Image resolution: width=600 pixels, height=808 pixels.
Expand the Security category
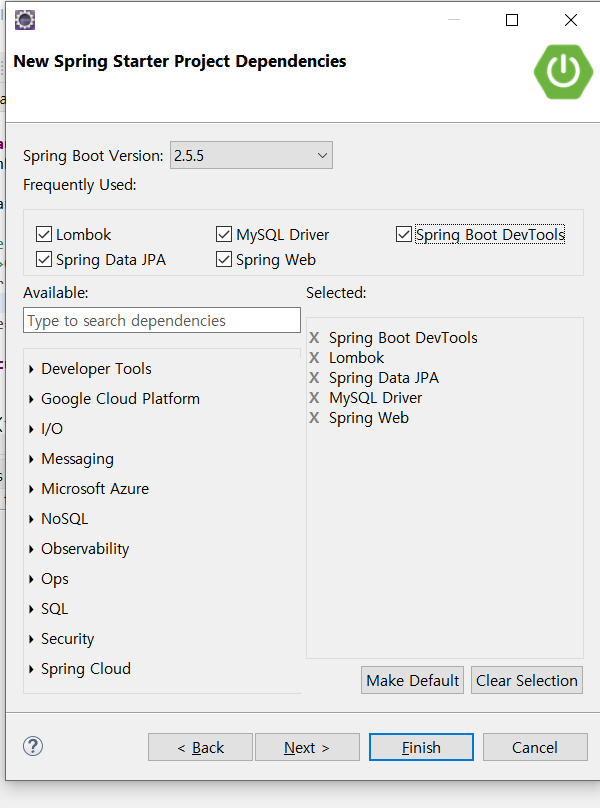(x=31, y=639)
